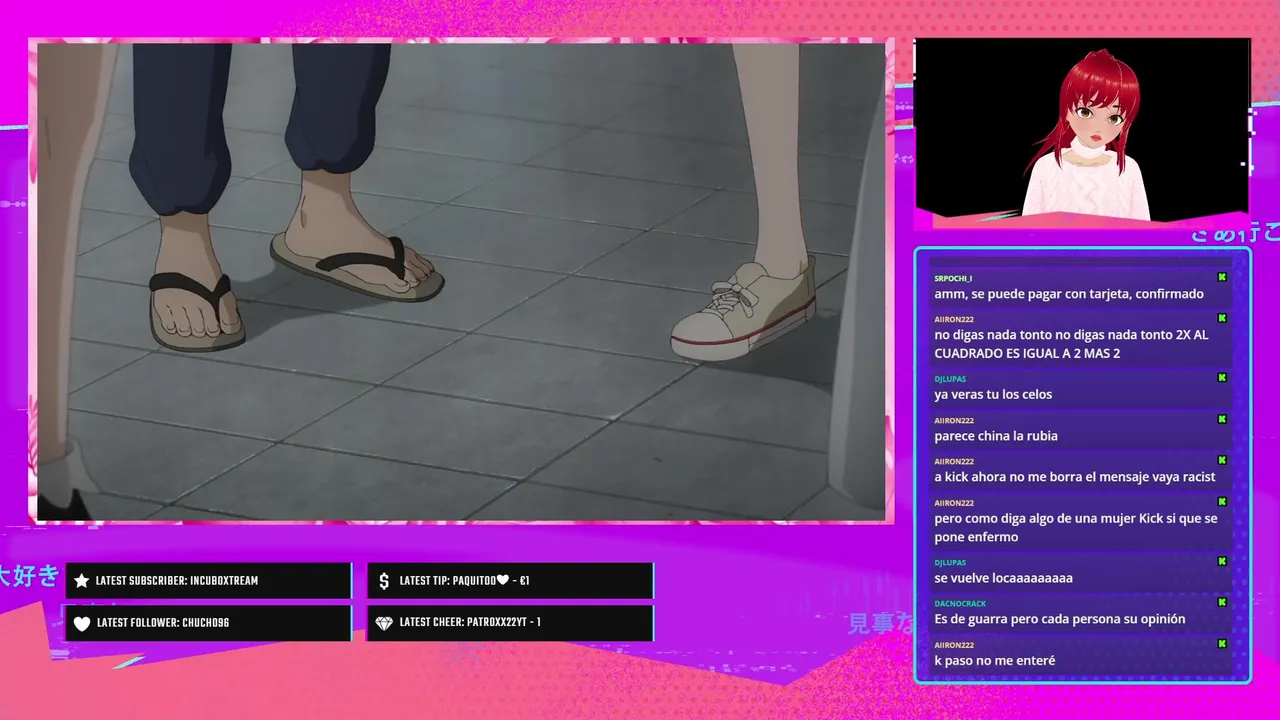This screenshot has height=720, width=1280.
Task: Click message 'Es de guarra pero cada persona su opinión'
Action: [1060, 619]
